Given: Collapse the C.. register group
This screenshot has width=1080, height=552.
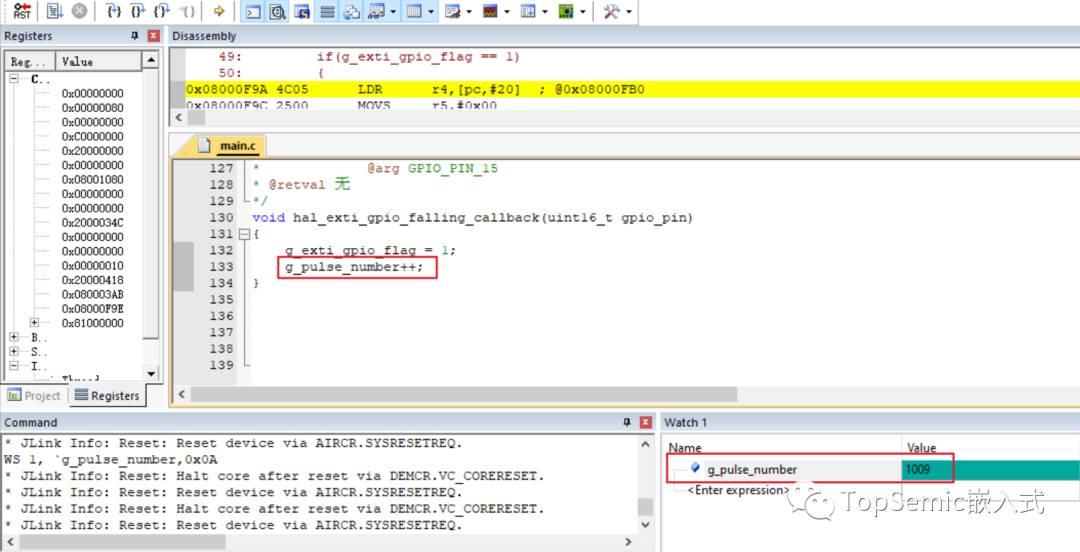Looking at the screenshot, I should [14, 79].
